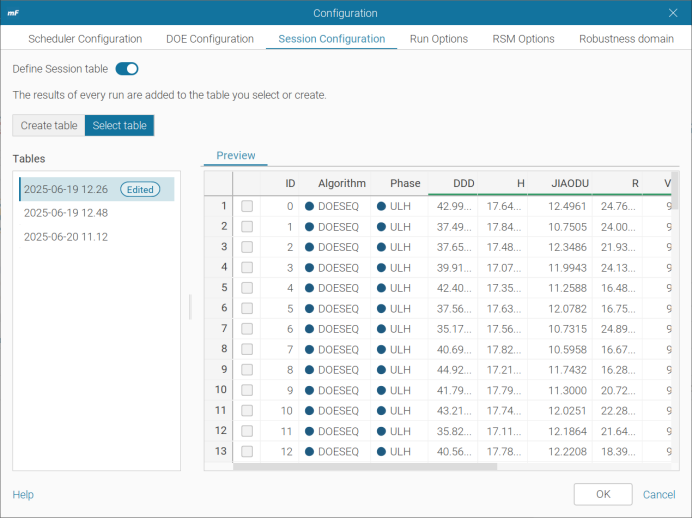Screen dimensions: 693x518
Task: Tick the checkbox in row 7
Action: pos(247,329)
